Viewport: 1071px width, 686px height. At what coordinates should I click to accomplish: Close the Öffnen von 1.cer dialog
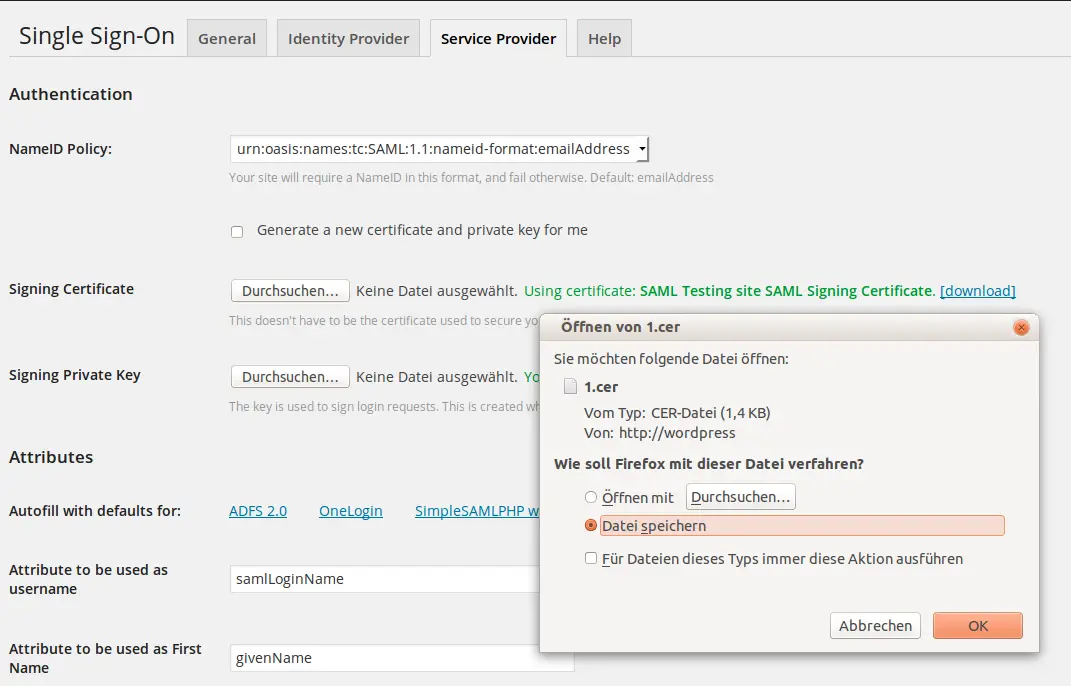[1021, 328]
